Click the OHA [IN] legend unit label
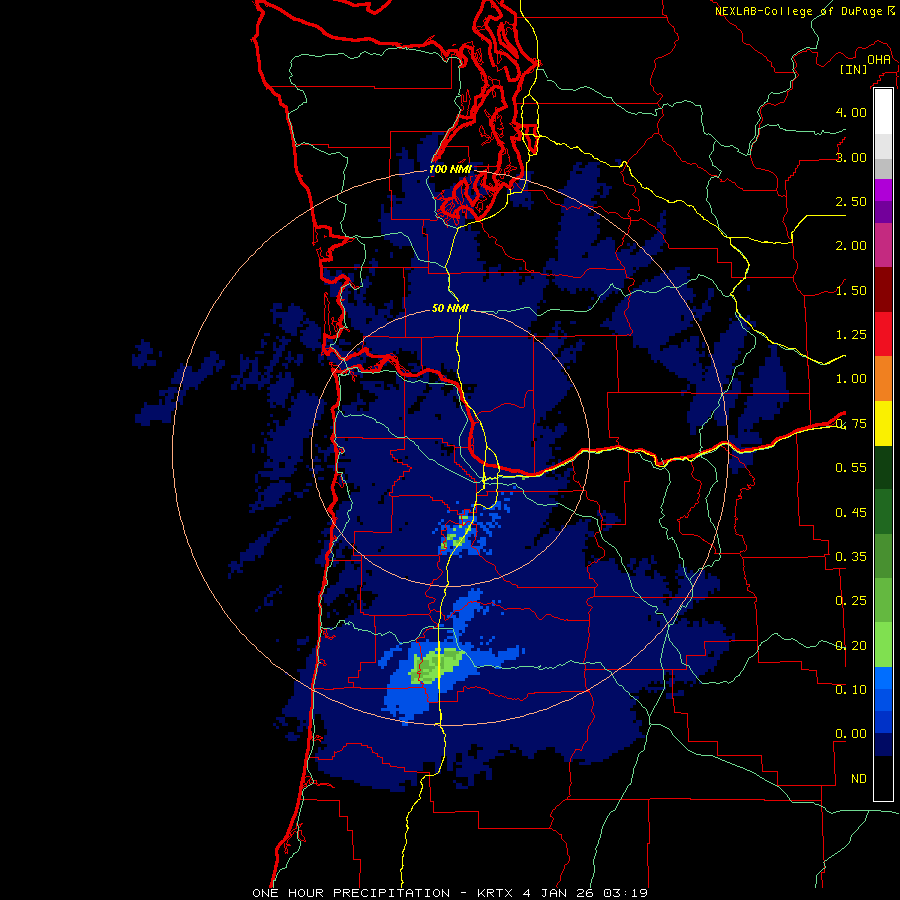Viewport: 900px width, 900px height. [865, 64]
